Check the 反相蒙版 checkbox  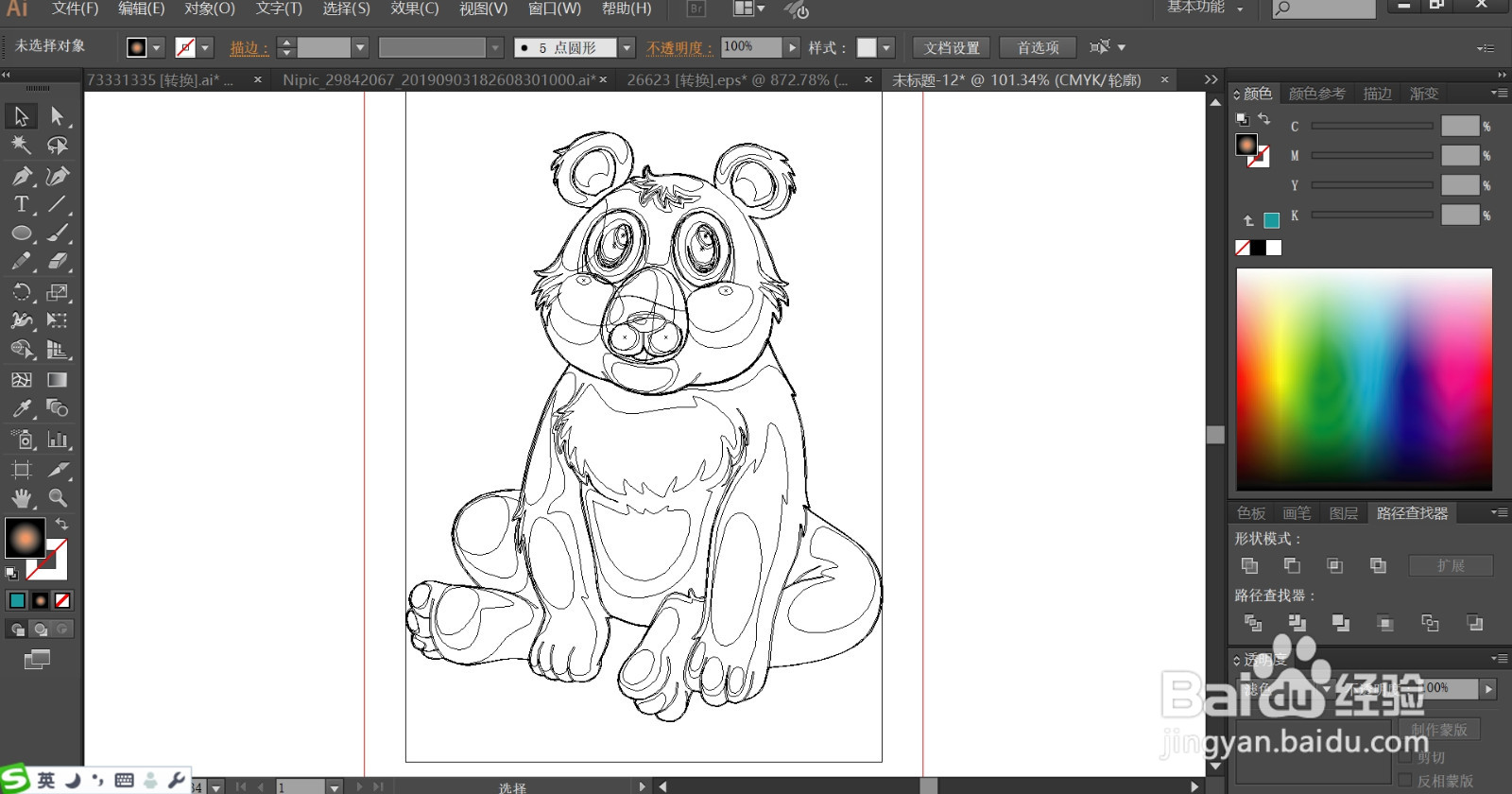pos(1404,781)
